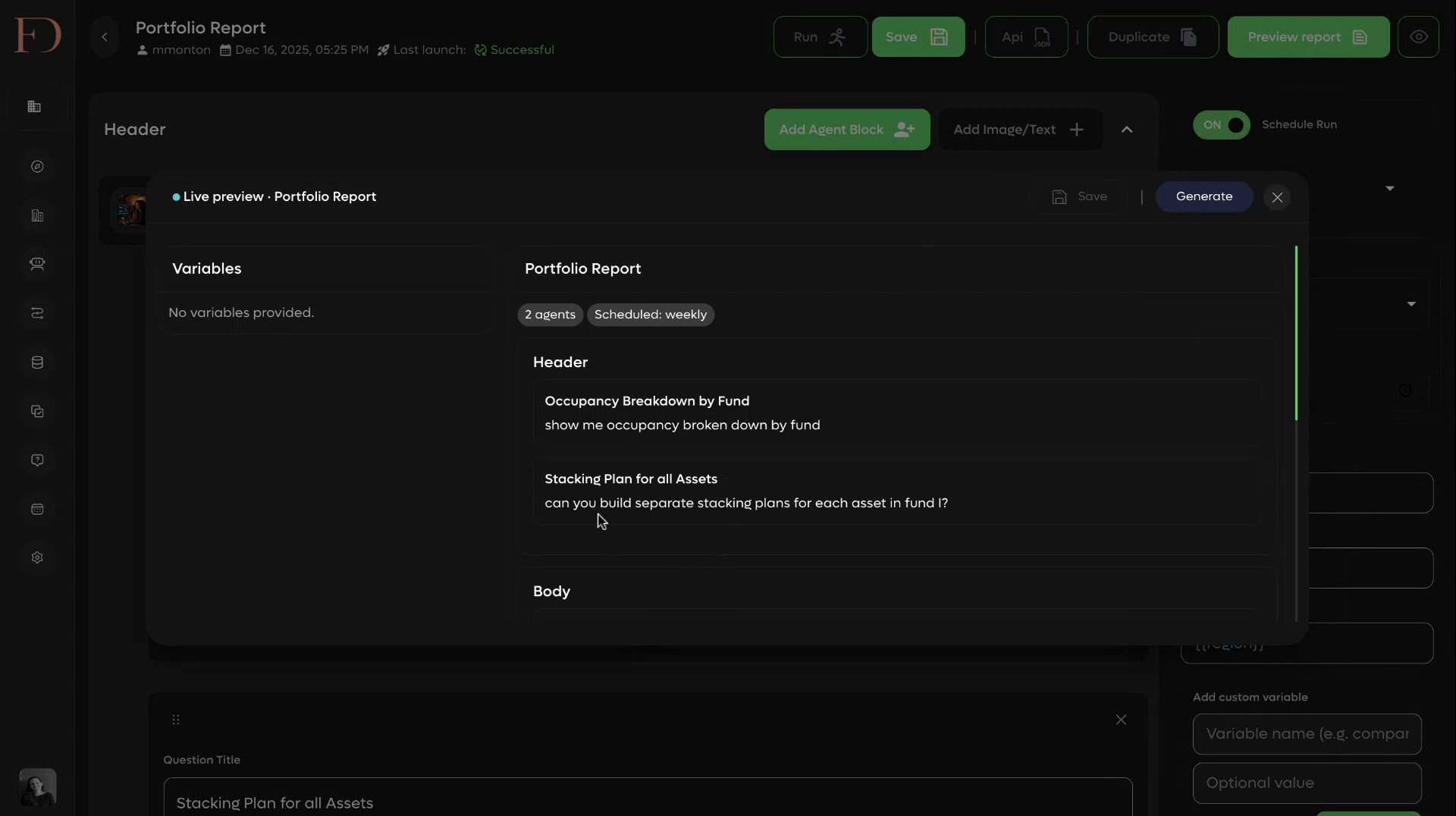
Task: Click the Optional value input field
Action: (1307, 783)
